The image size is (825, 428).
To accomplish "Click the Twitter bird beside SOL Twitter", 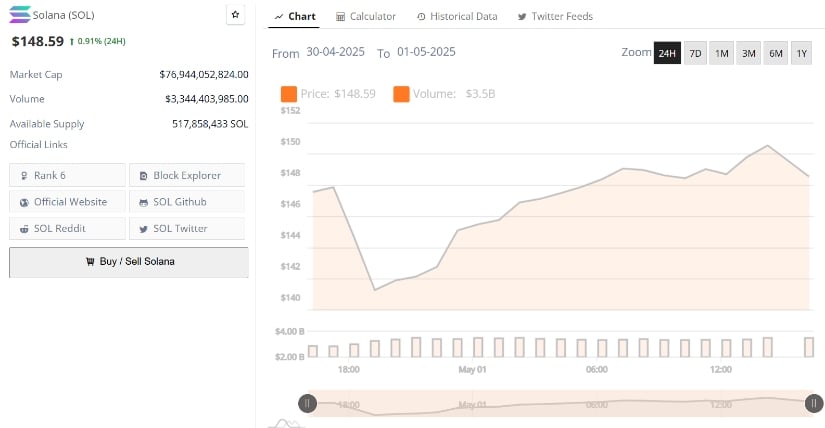I will (143, 229).
